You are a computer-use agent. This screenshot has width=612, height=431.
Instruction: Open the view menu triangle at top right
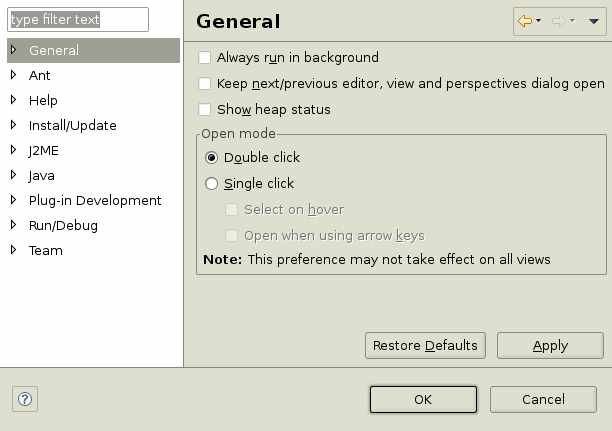(x=594, y=21)
